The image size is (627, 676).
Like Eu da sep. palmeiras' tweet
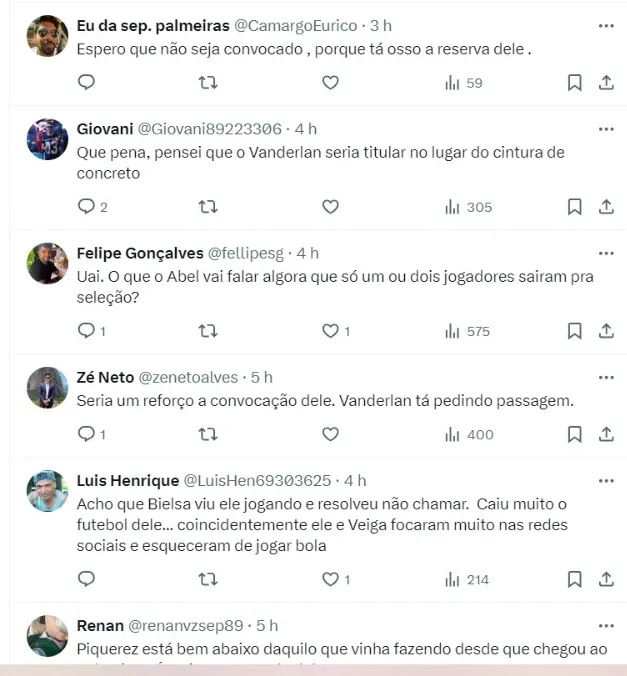[x=330, y=83]
